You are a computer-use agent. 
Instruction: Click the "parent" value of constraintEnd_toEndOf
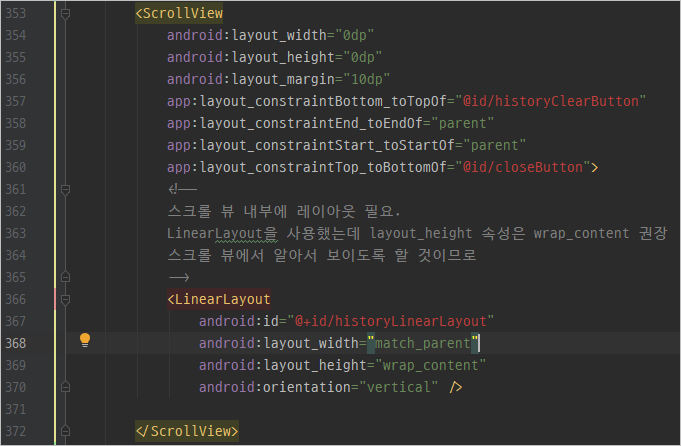tap(462, 123)
